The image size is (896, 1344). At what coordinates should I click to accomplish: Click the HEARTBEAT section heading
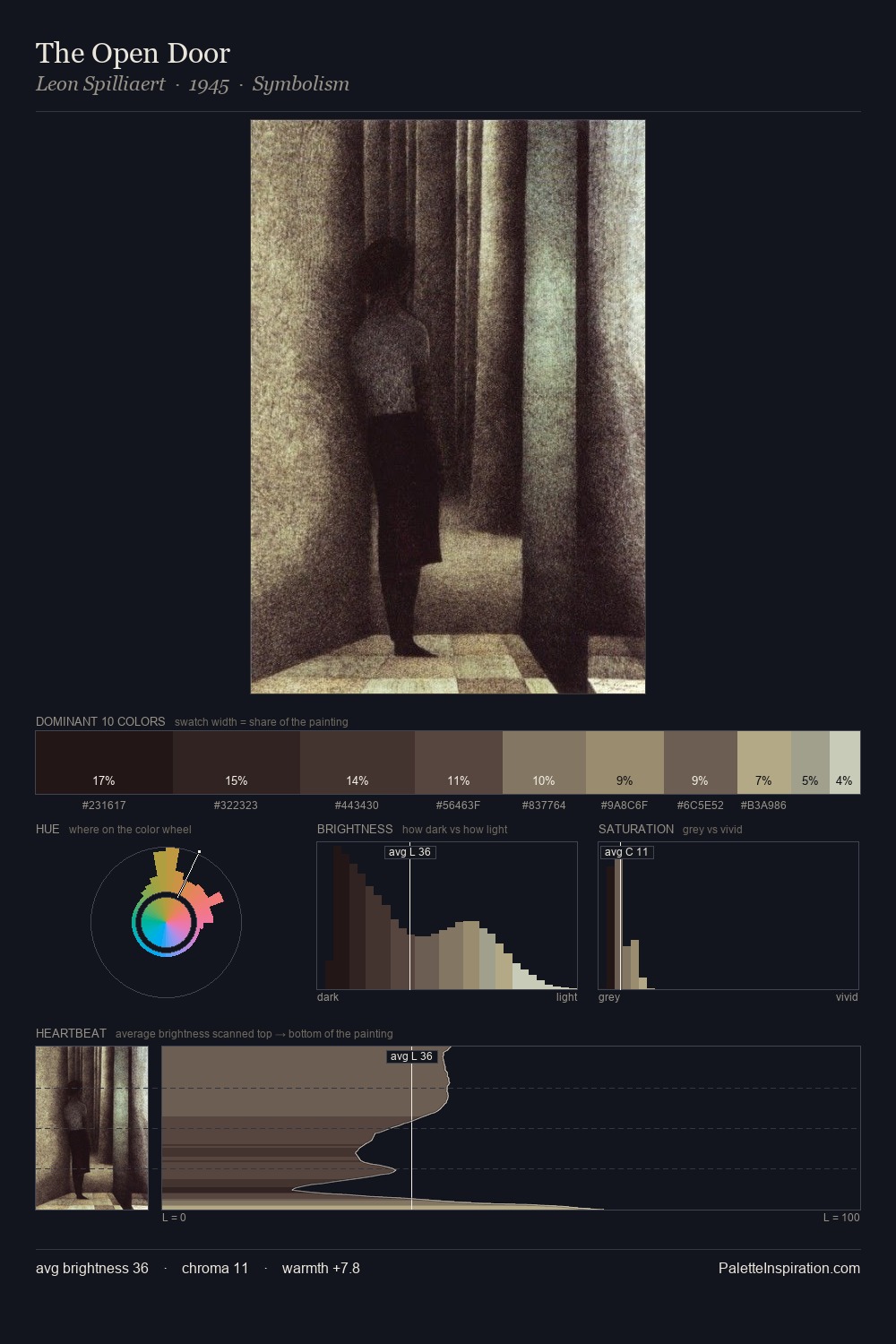[x=71, y=1033]
